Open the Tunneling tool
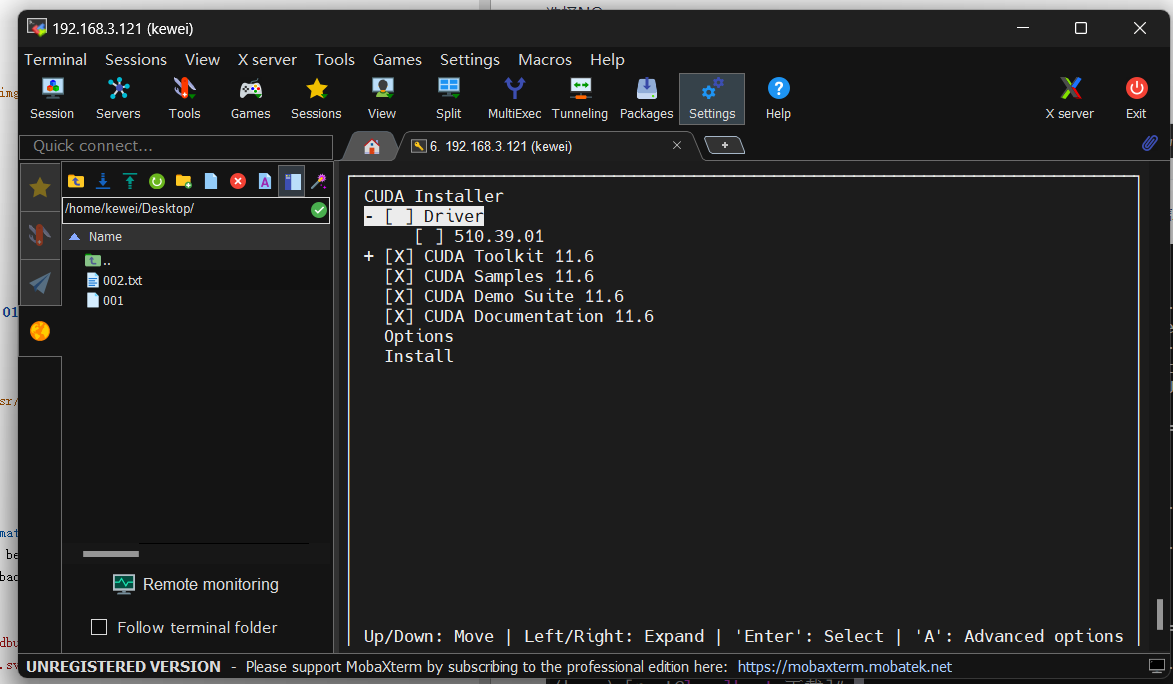The image size is (1173, 684). [x=580, y=99]
